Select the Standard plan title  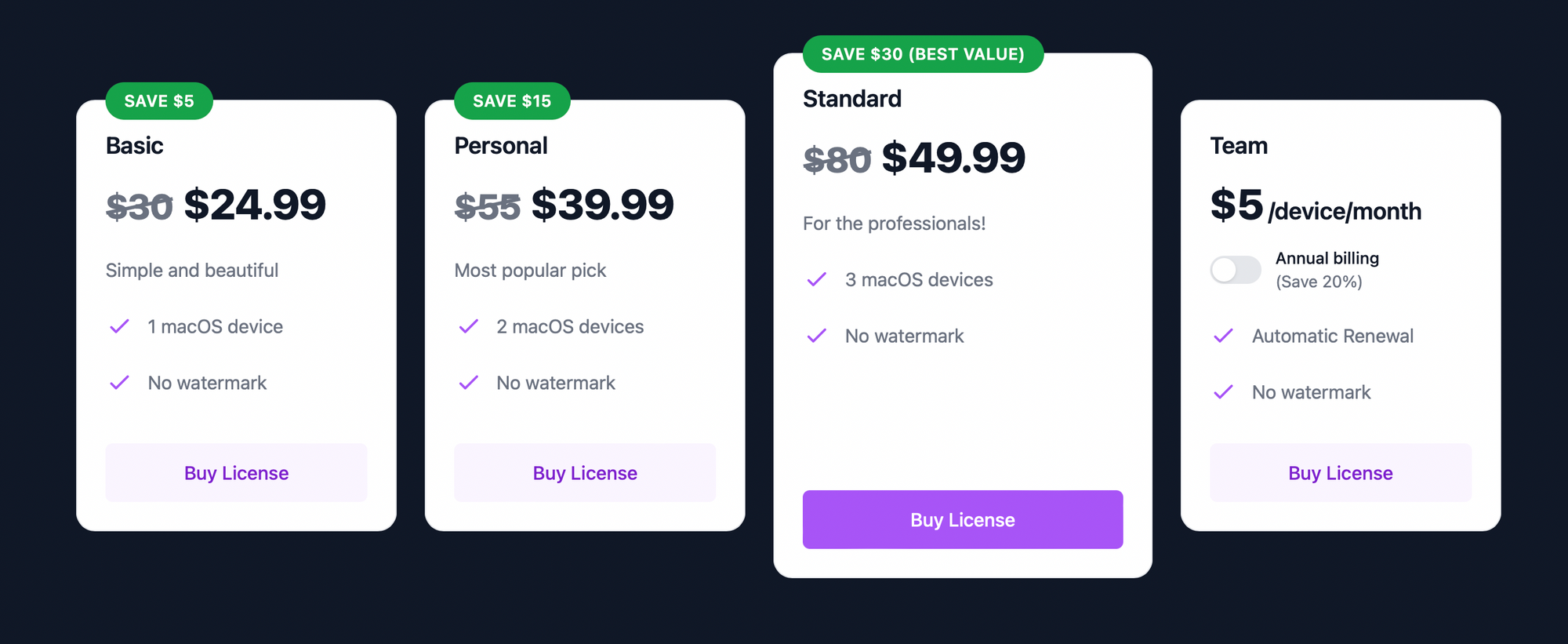point(852,99)
